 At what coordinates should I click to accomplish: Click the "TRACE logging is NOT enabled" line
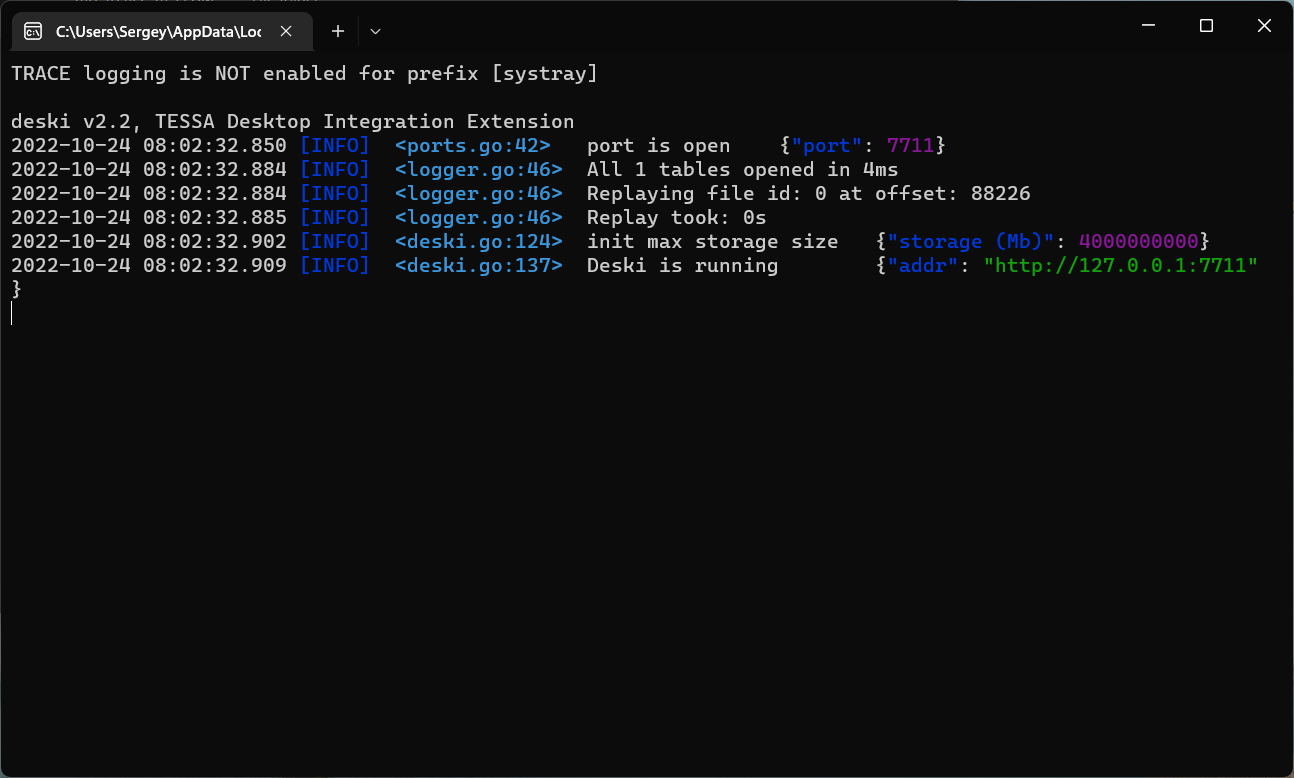click(x=304, y=74)
